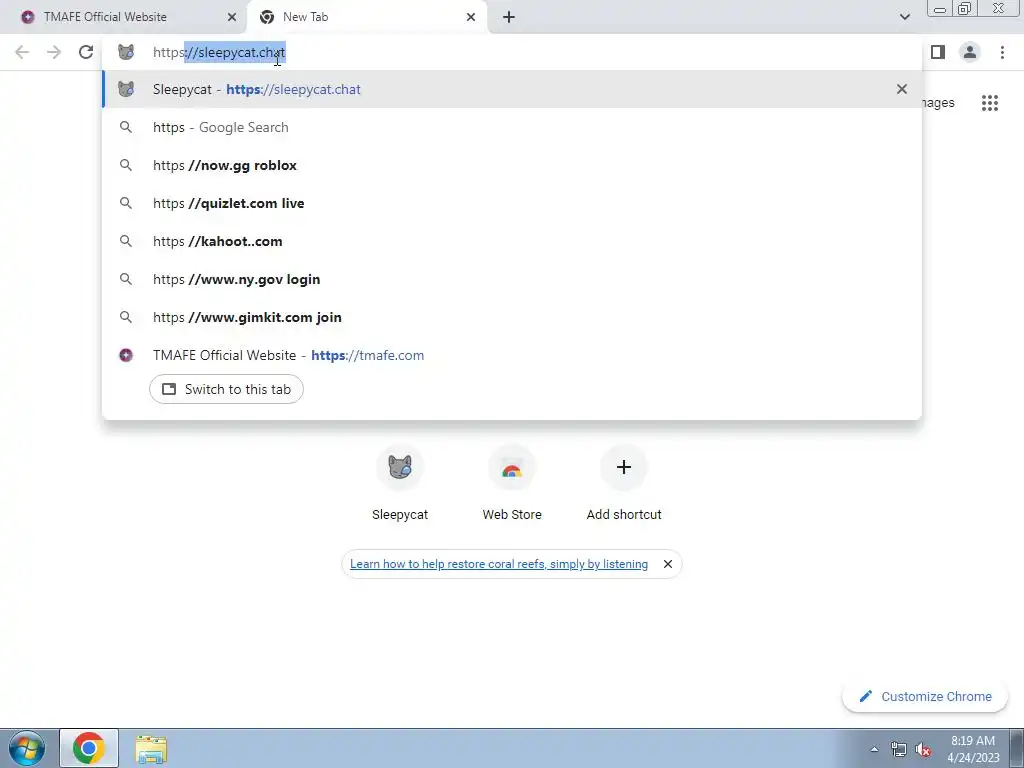The image size is (1024, 768).
Task: Open the Windows Start menu
Action: [27, 748]
